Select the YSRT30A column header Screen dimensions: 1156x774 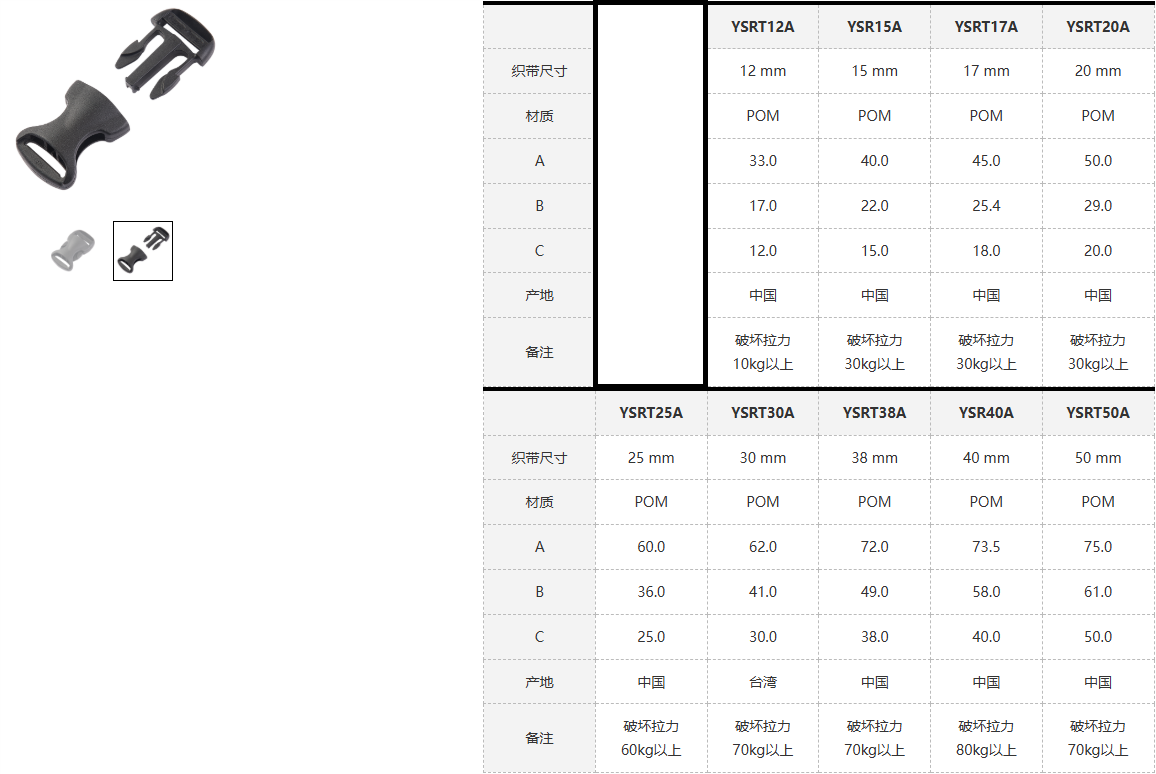point(762,412)
